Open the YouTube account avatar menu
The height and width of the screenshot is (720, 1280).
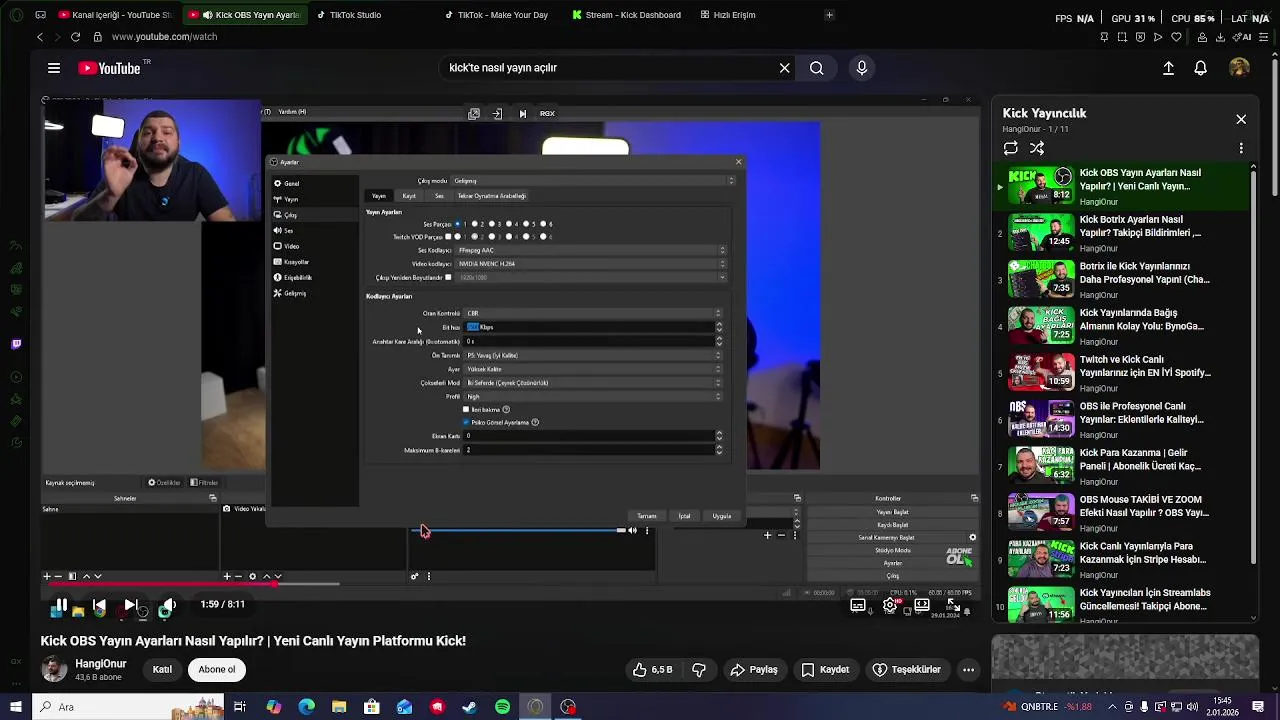[x=1240, y=68]
